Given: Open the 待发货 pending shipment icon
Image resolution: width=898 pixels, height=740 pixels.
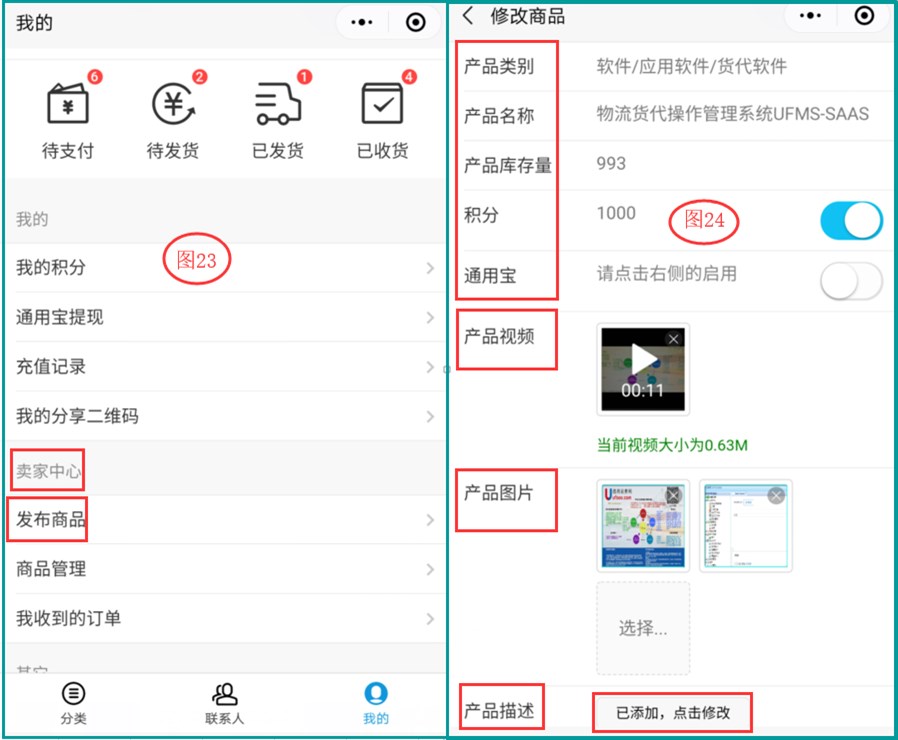Looking at the screenshot, I should [x=172, y=110].
